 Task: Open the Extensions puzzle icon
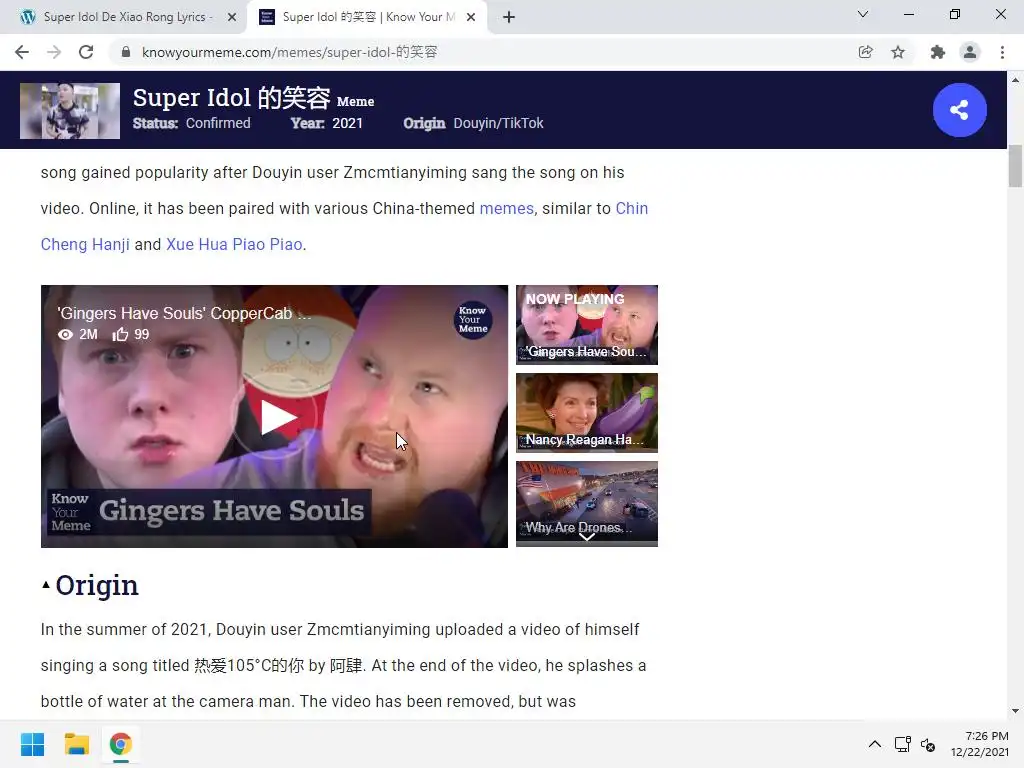[938, 52]
